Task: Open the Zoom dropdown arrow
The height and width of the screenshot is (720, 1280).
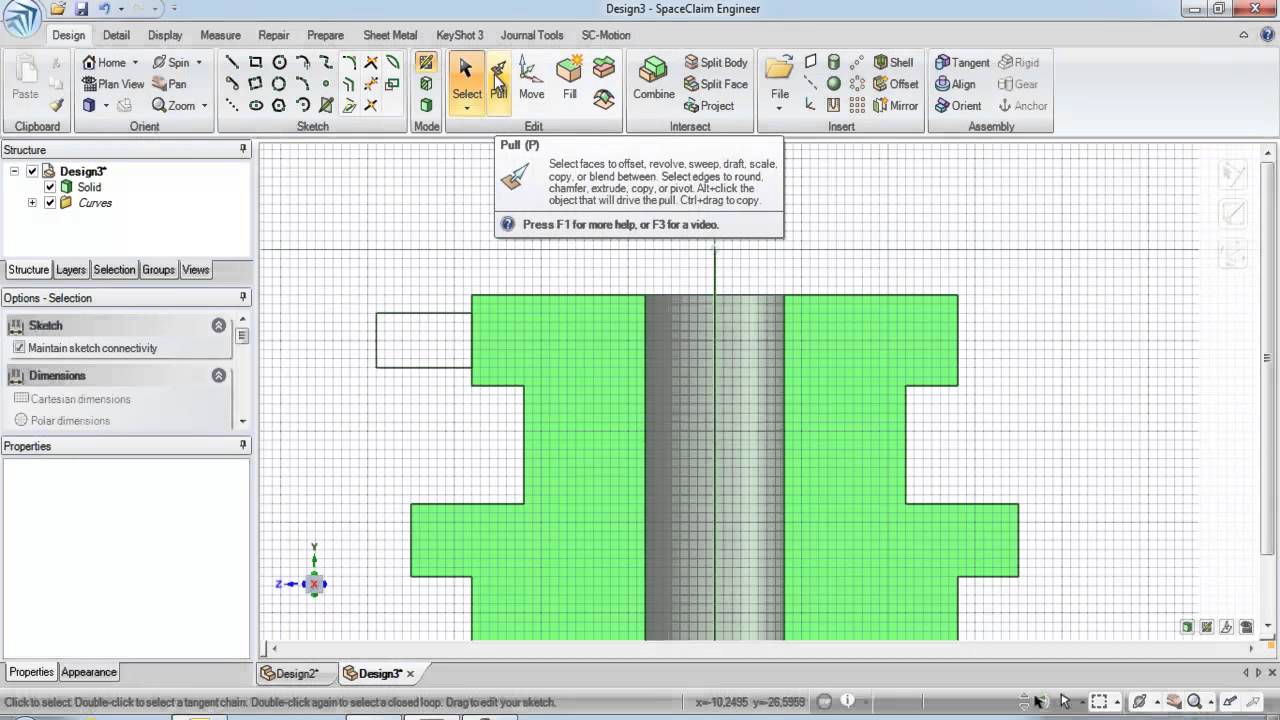Action: tap(204, 106)
